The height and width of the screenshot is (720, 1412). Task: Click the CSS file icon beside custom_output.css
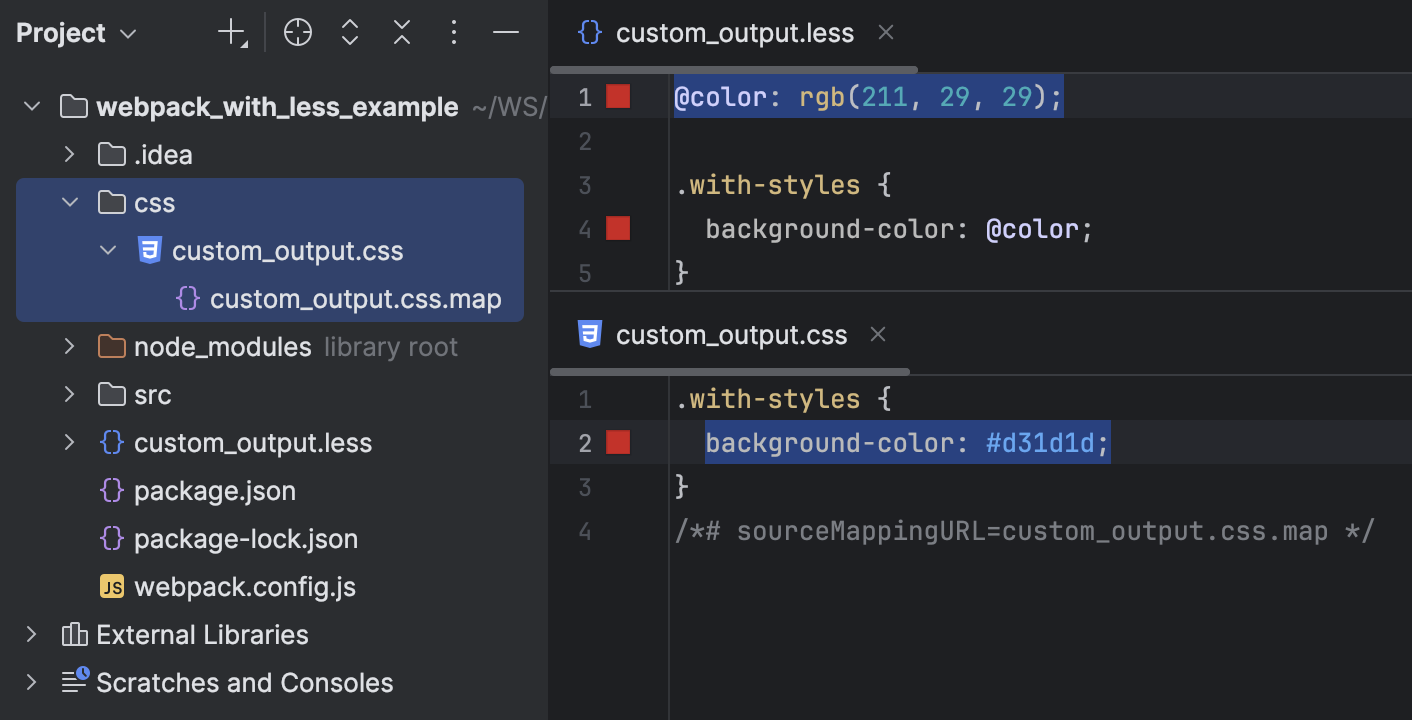pos(149,250)
